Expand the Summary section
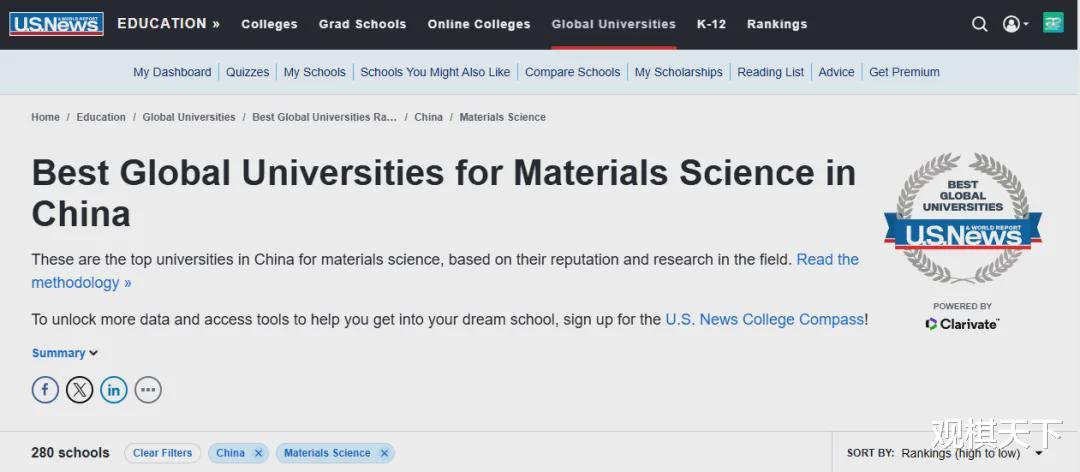The width and height of the screenshot is (1080, 472). [65, 353]
